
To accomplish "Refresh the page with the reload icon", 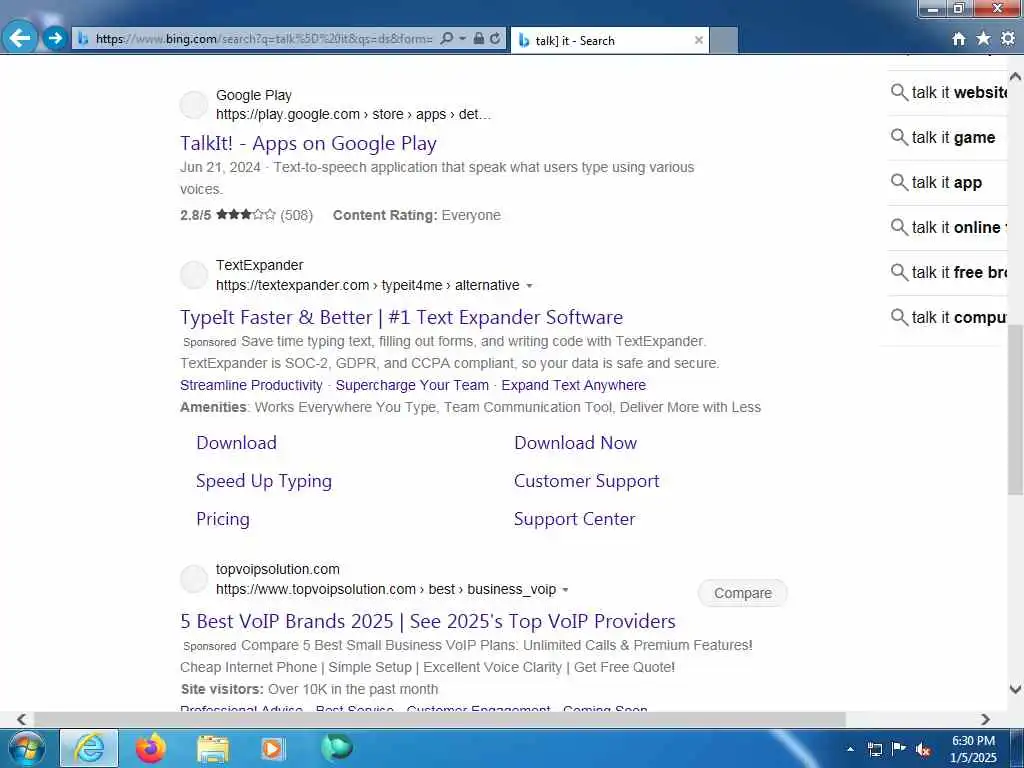I will [x=495, y=39].
